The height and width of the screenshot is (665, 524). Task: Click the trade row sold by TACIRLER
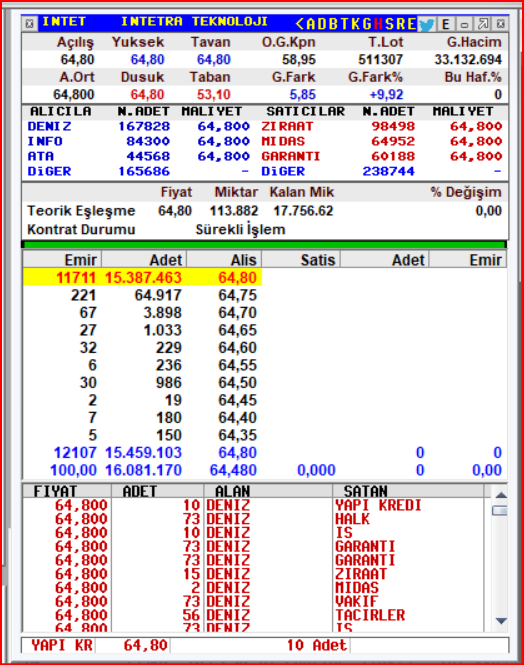253,615
